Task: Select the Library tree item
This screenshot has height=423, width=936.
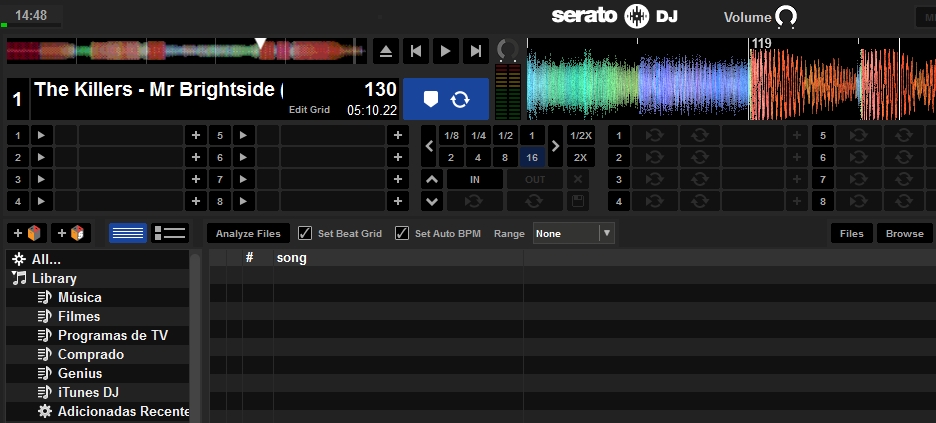Action: click(98, 278)
